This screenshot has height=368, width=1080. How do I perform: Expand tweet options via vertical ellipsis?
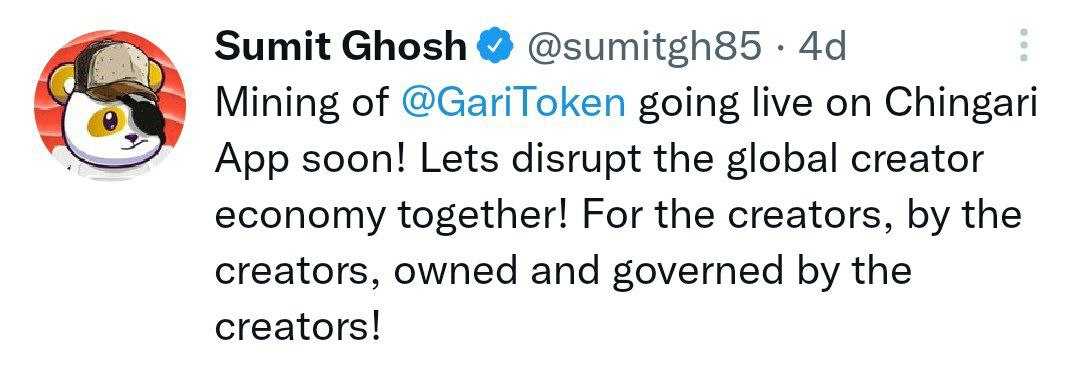point(1024,45)
